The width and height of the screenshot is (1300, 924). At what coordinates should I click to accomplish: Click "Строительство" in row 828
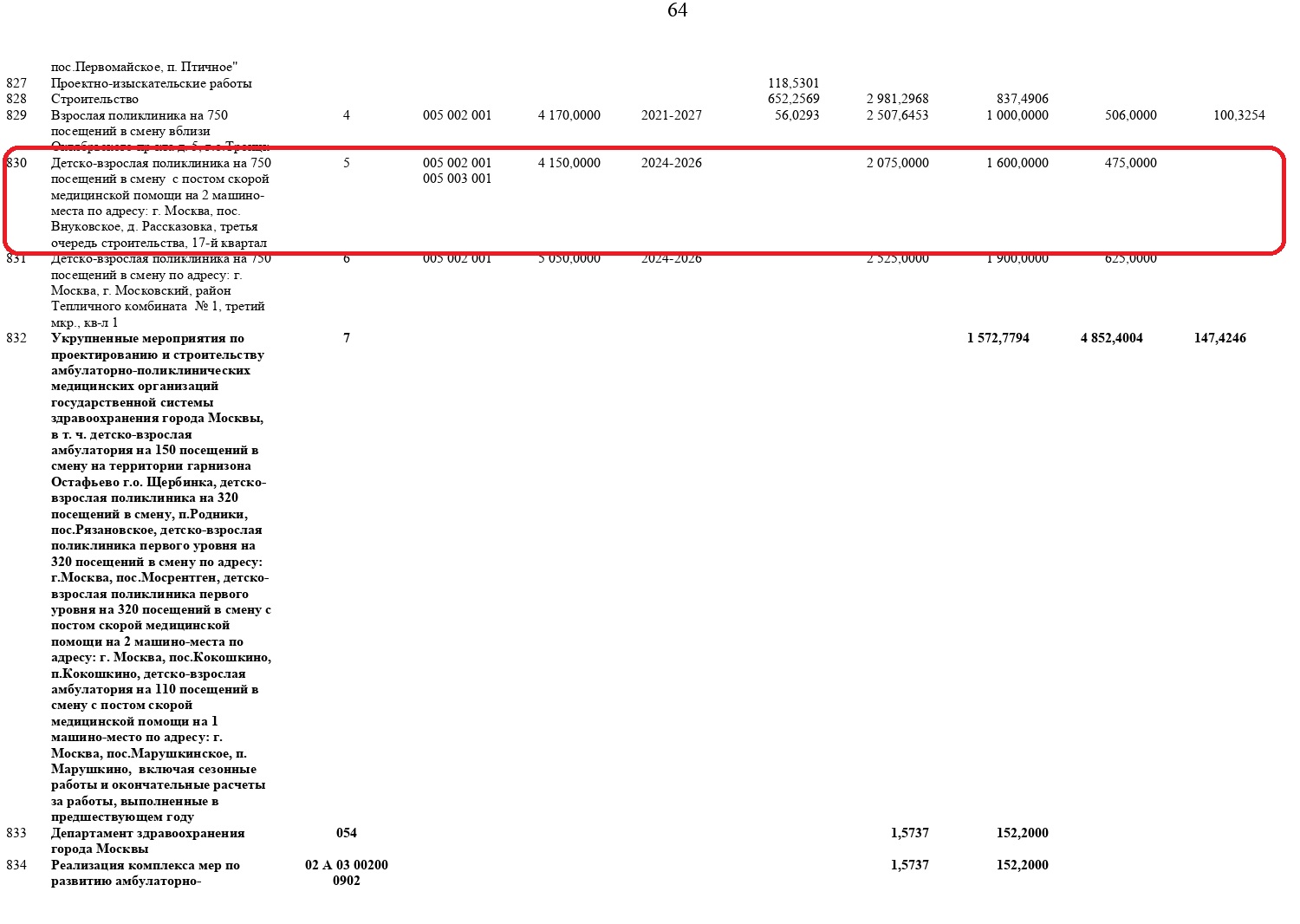pyautogui.click(x=94, y=99)
